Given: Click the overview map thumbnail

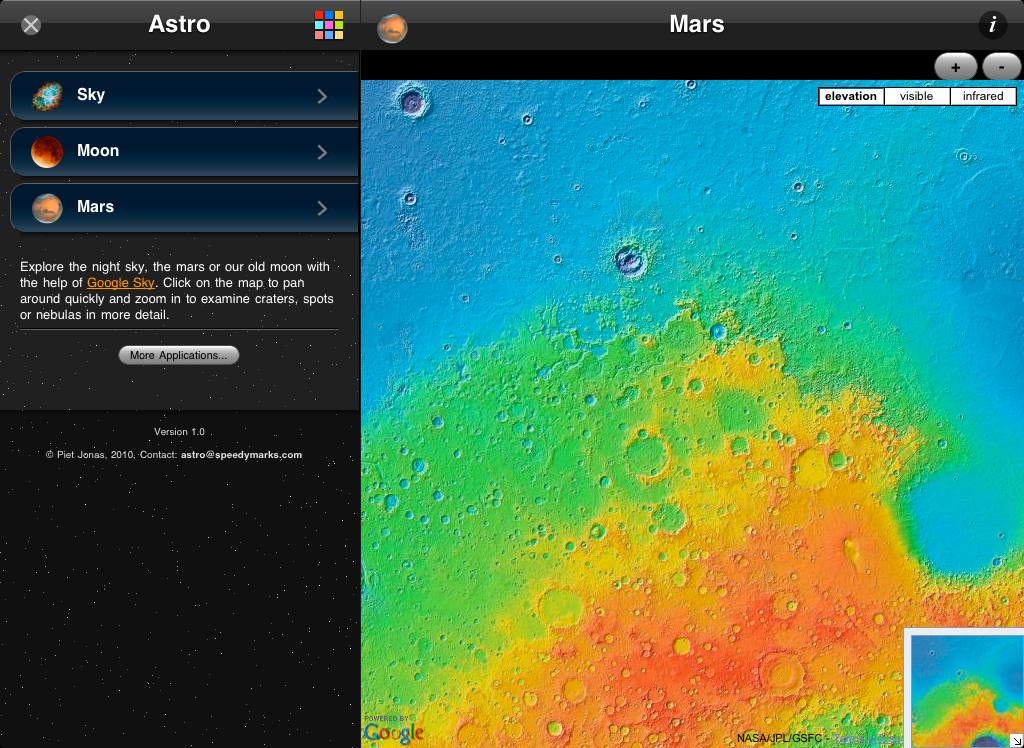Looking at the screenshot, I should [x=966, y=690].
